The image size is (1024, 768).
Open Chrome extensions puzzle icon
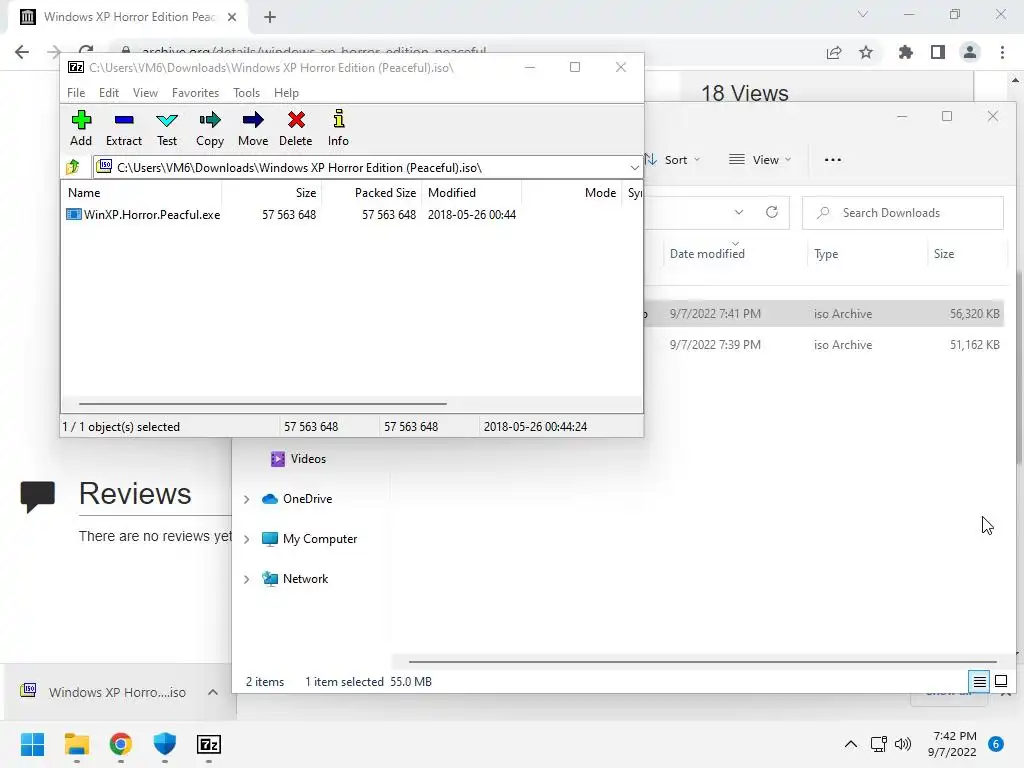pyautogui.click(x=906, y=52)
